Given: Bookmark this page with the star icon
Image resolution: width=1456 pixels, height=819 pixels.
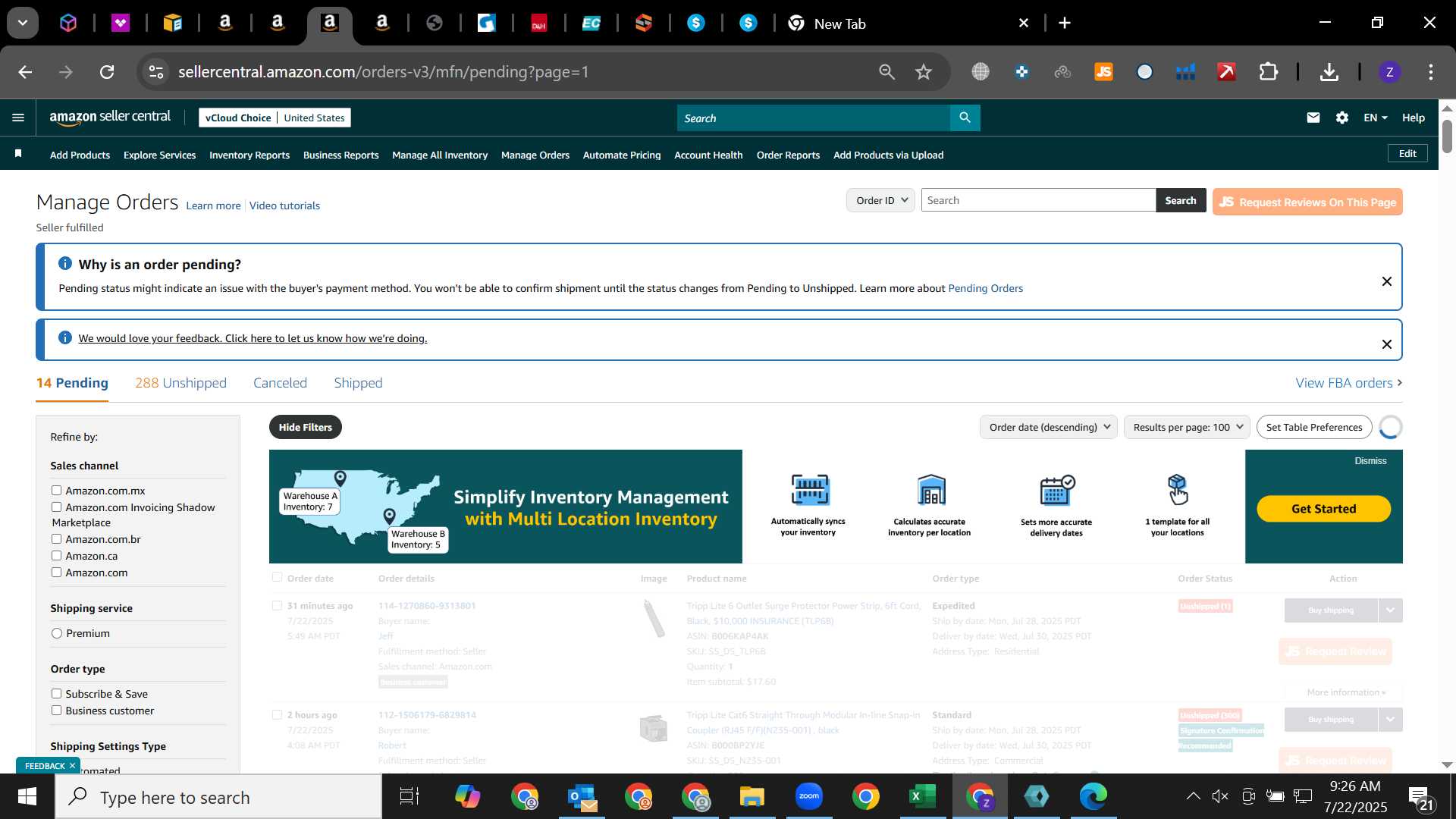Looking at the screenshot, I should pyautogui.click(x=923, y=72).
